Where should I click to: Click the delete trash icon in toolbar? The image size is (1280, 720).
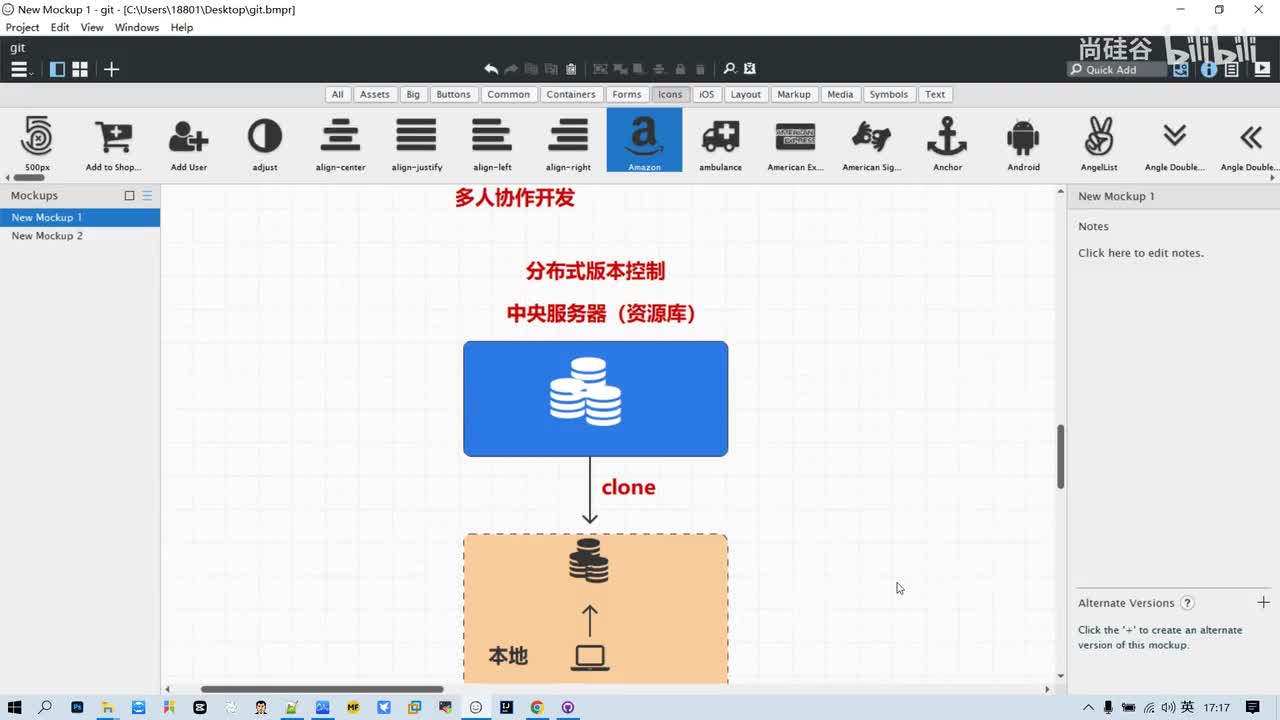[x=700, y=69]
